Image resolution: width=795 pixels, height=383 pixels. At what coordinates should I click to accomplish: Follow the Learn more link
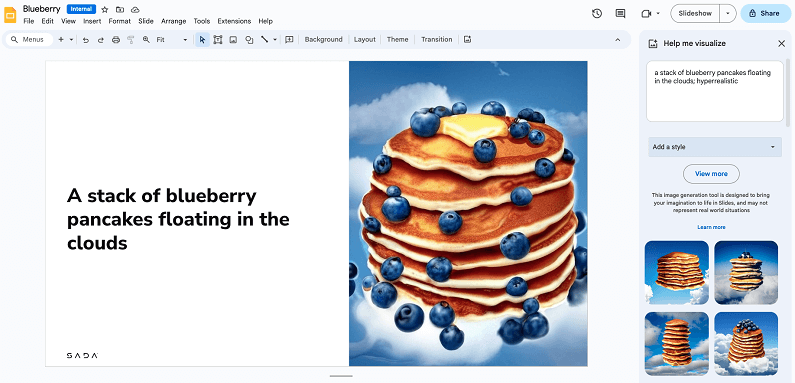click(x=711, y=227)
